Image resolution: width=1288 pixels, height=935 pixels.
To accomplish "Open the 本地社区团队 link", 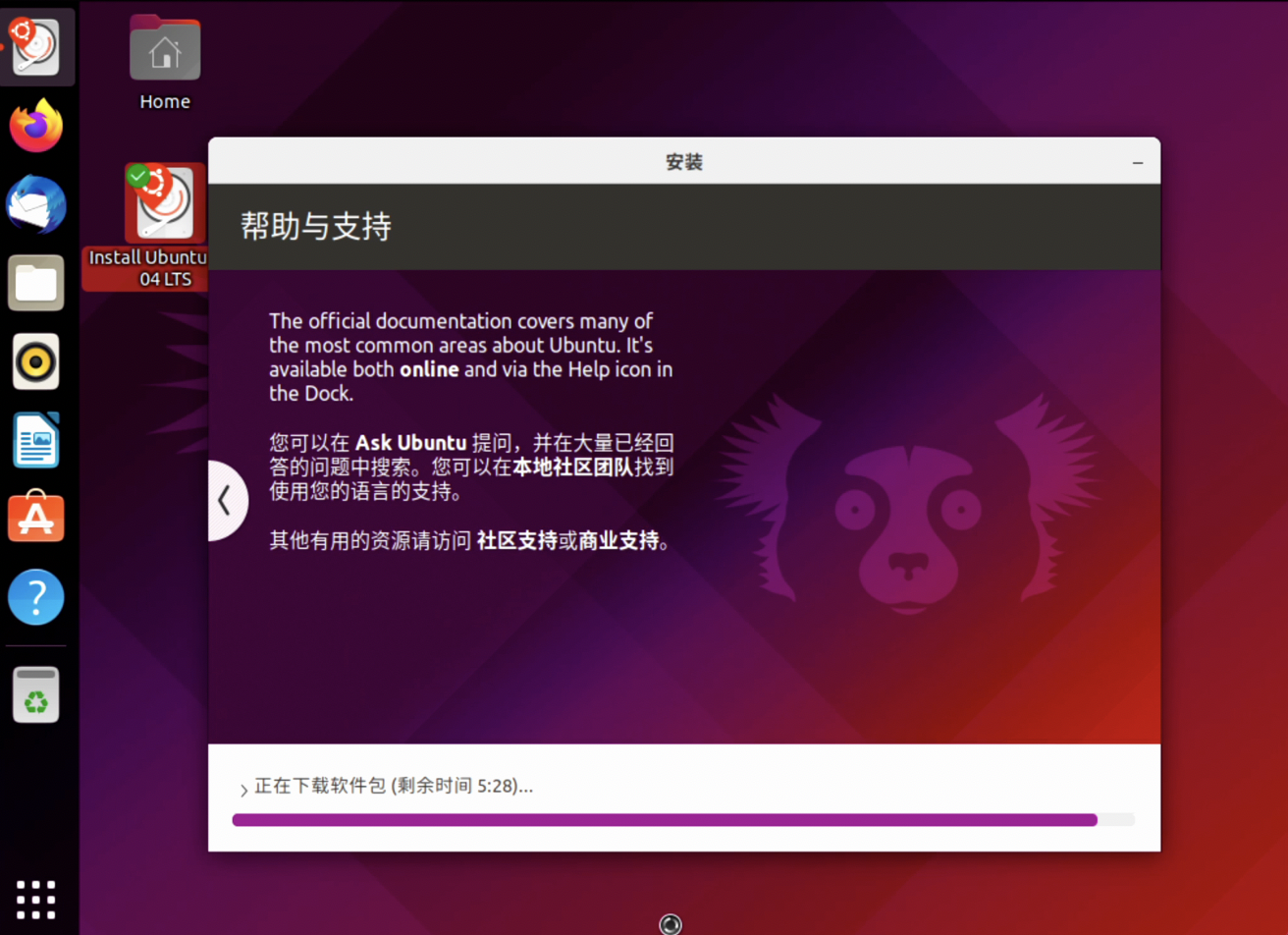I will 572,467.
